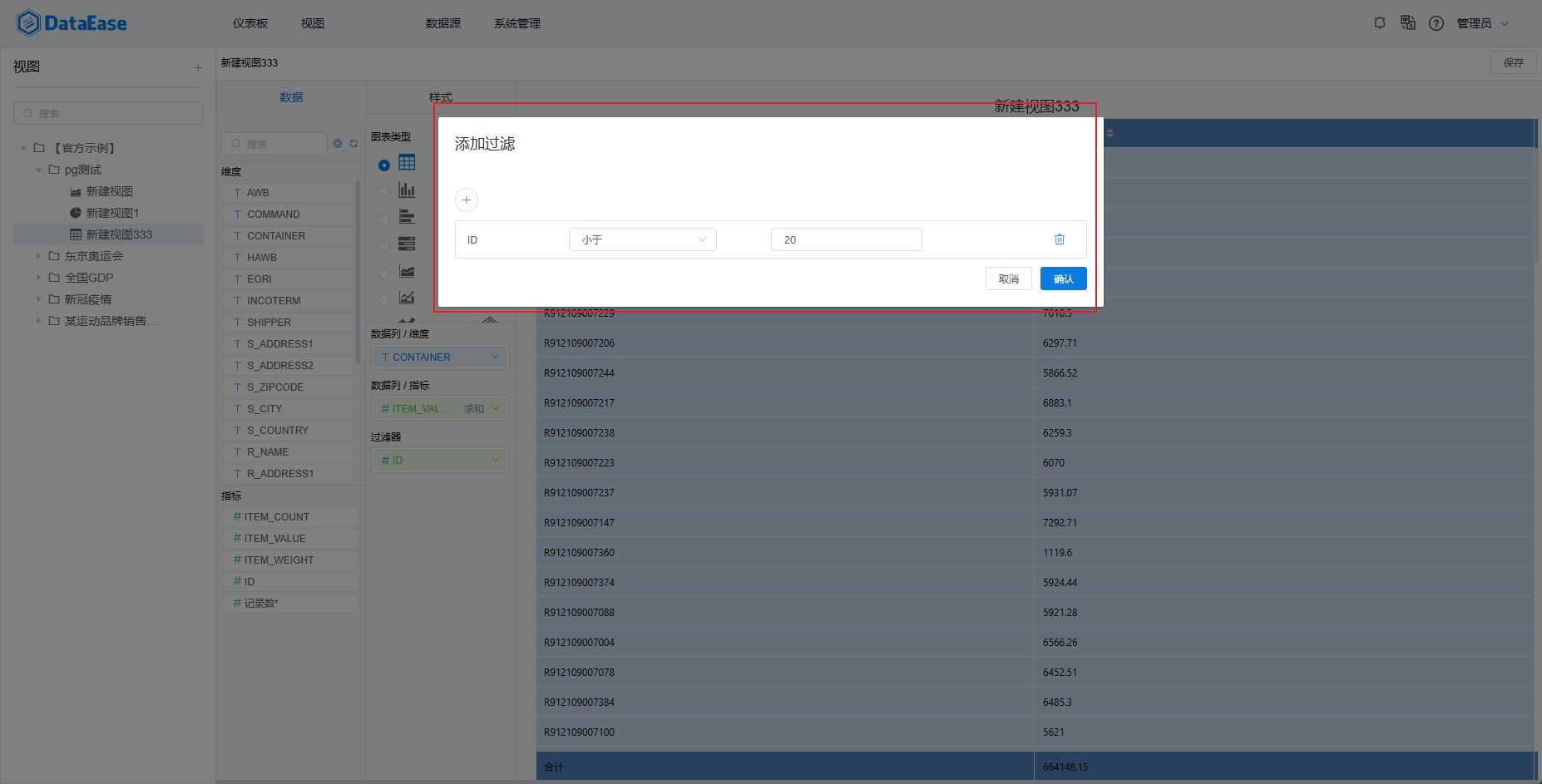The image size is (1542, 784).
Task: Open the help question mark icon
Action: [1436, 22]
